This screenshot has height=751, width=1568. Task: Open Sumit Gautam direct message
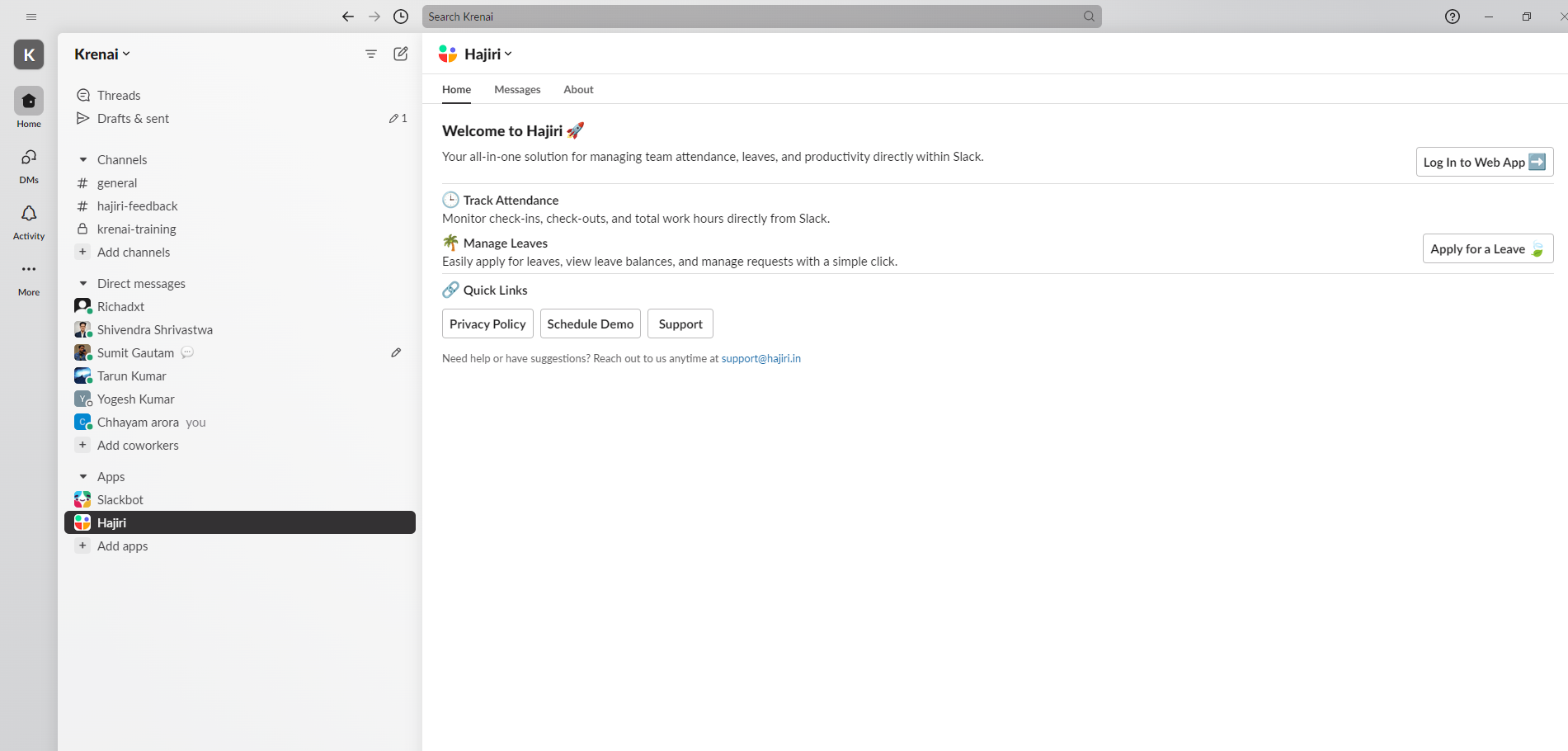click(x=240, y=352)
